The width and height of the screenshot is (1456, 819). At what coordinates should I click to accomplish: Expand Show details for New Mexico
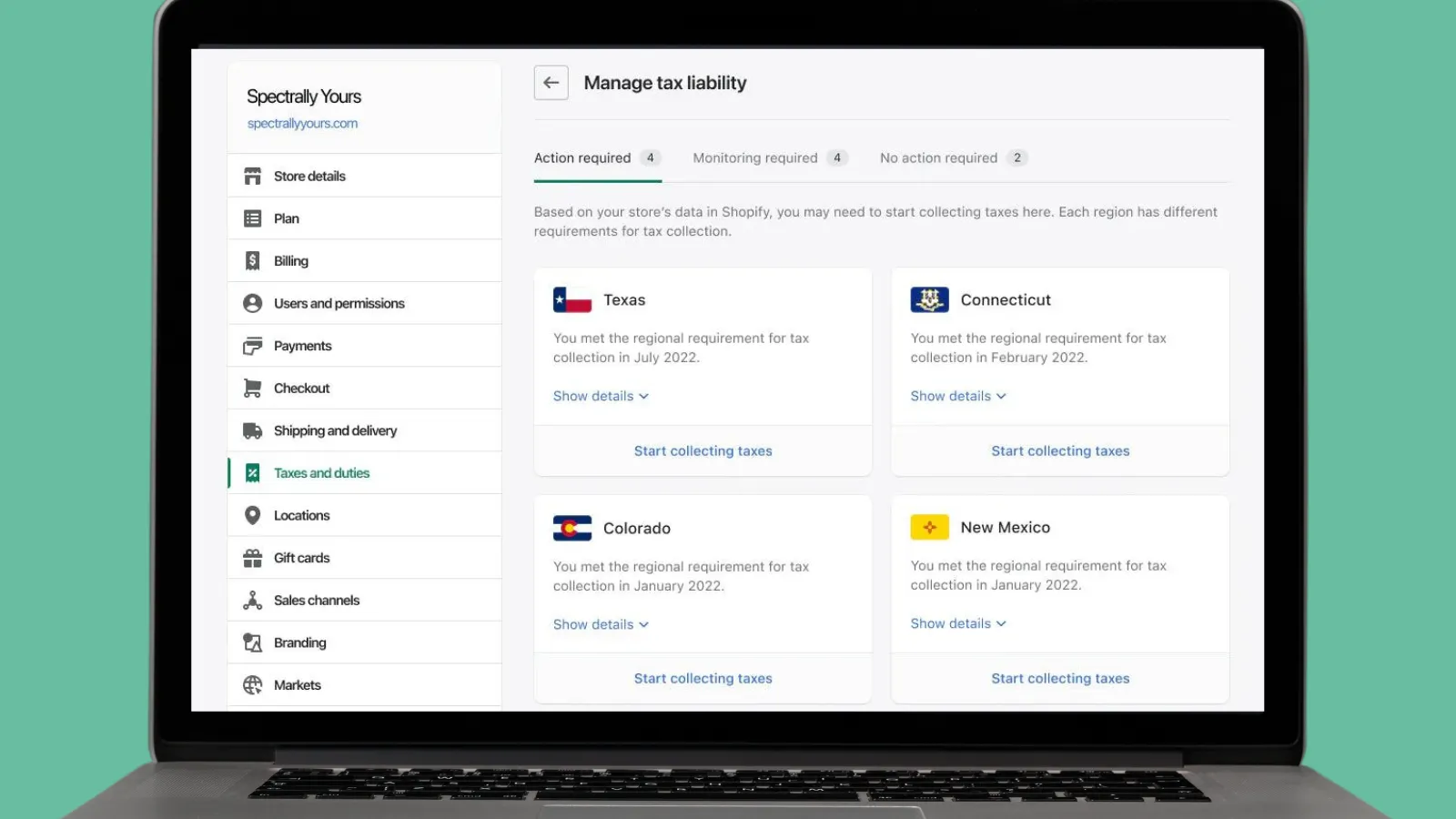coord(957,624)
